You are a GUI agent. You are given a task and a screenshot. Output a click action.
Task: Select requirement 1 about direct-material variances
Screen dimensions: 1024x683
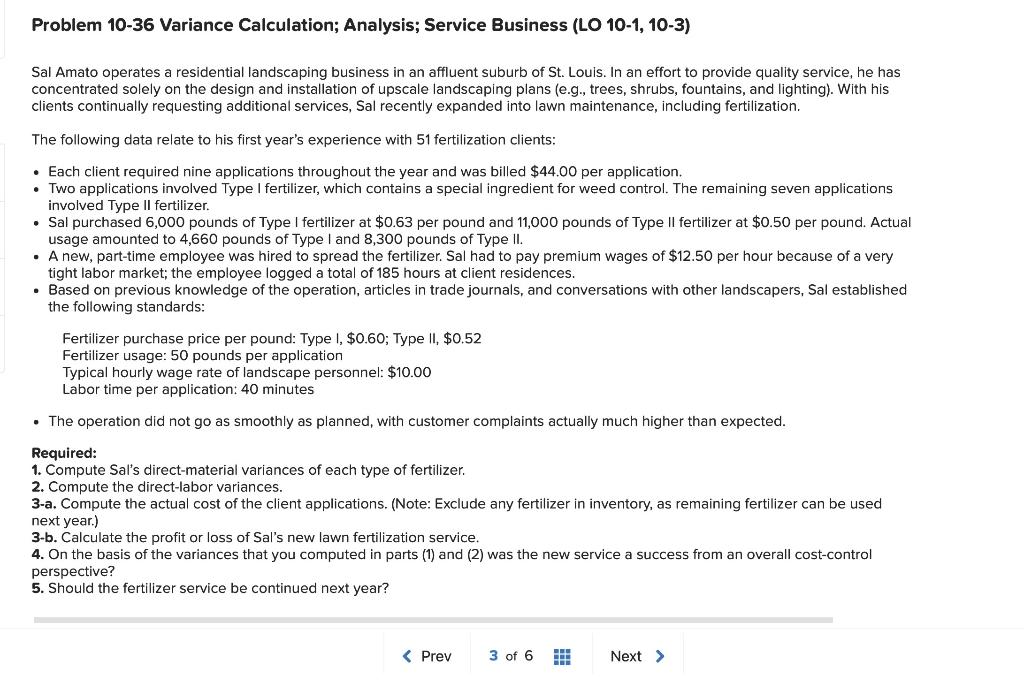(249, 470)
